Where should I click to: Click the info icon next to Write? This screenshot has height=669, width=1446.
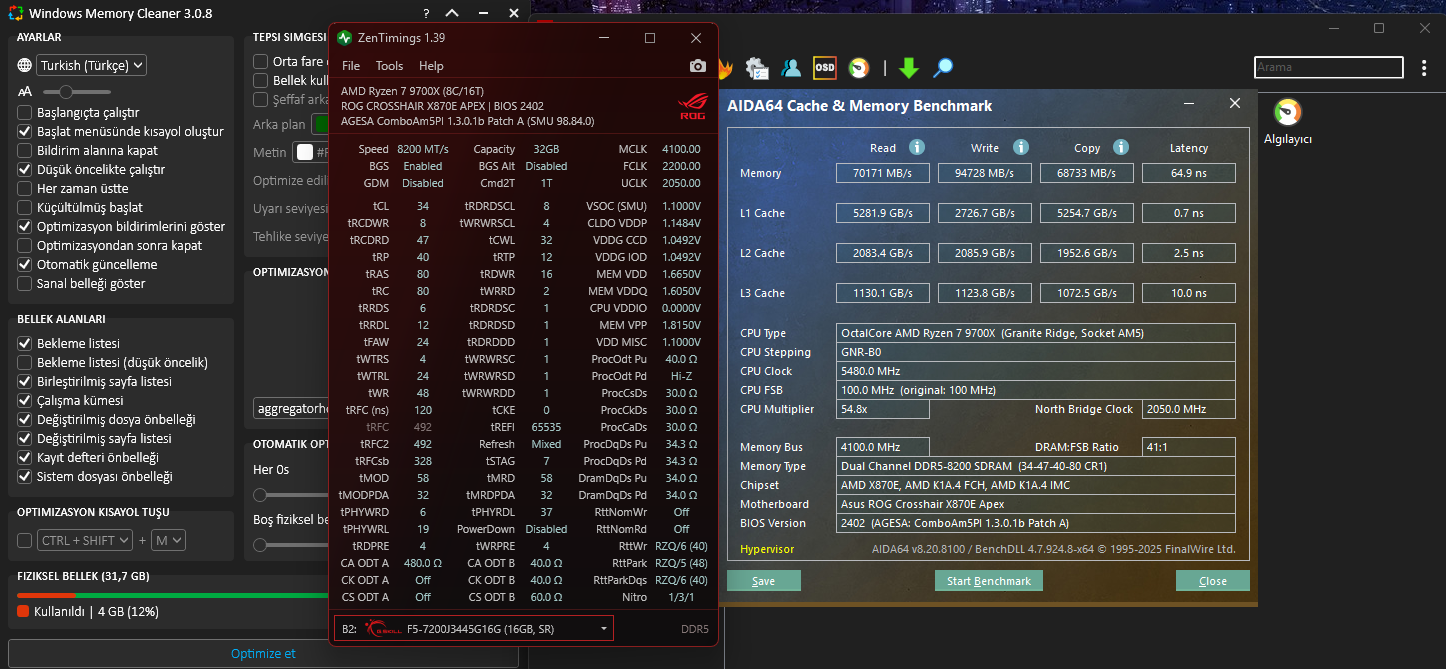coord(1021,147)
